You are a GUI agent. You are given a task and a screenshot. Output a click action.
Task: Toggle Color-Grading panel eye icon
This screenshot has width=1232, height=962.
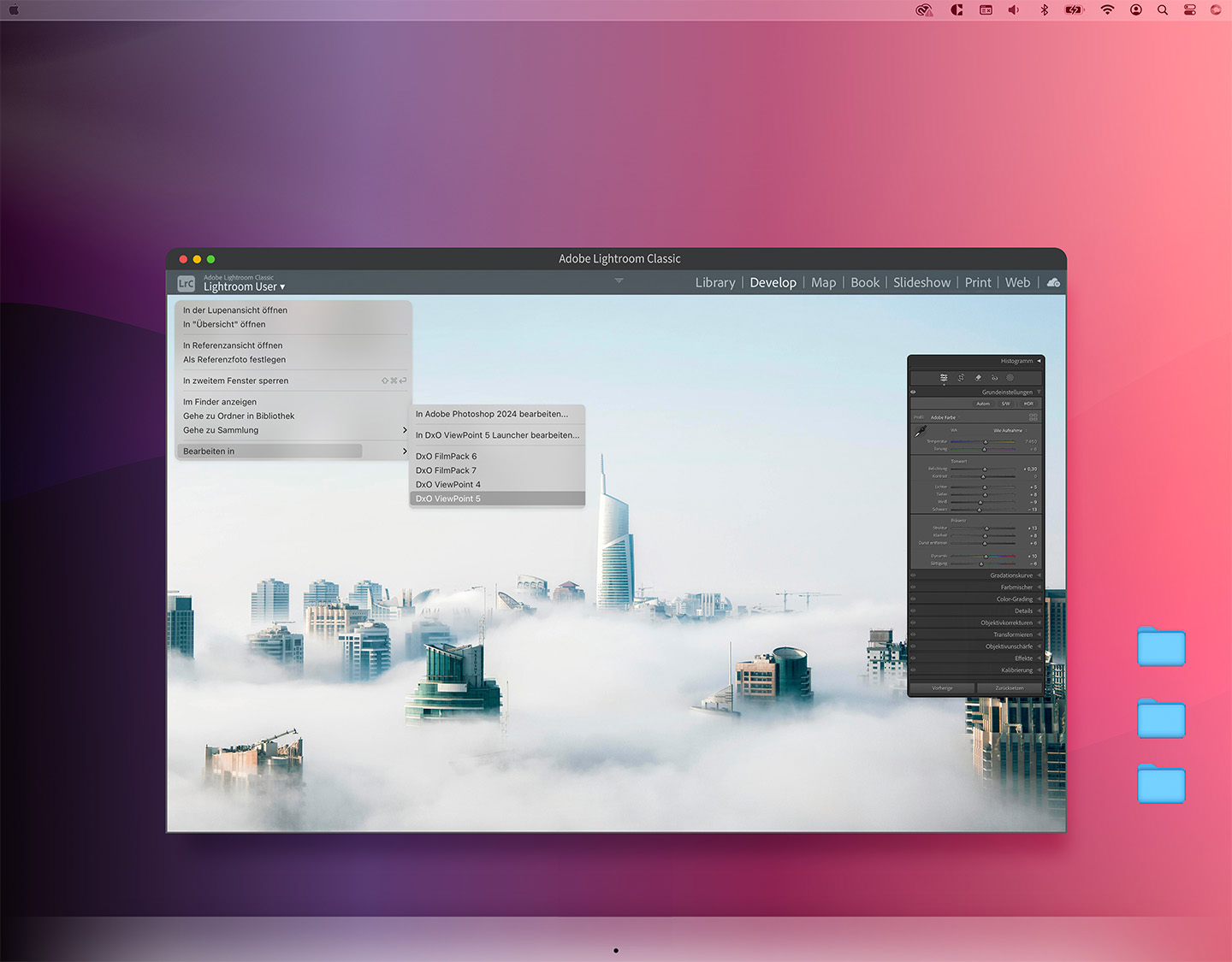point(913,599)
